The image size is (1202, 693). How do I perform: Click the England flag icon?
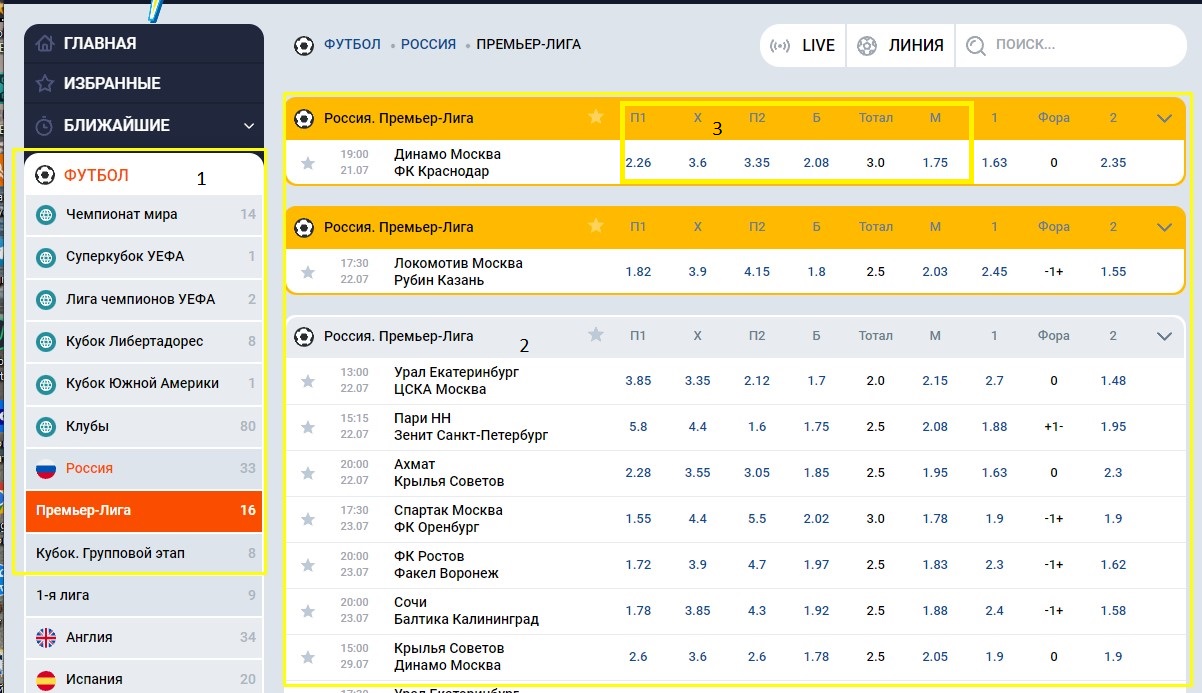point(46,637)
